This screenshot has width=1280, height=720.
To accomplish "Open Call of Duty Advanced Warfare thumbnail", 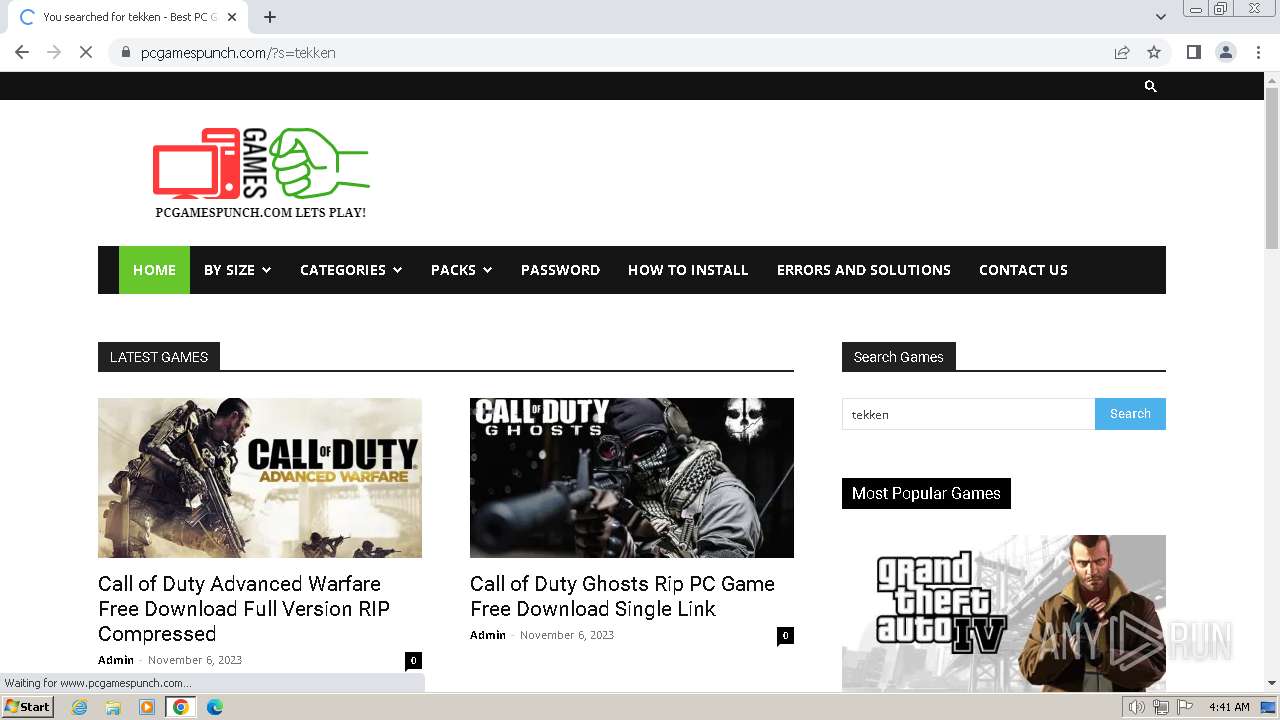I will click(x=260, y=478).
